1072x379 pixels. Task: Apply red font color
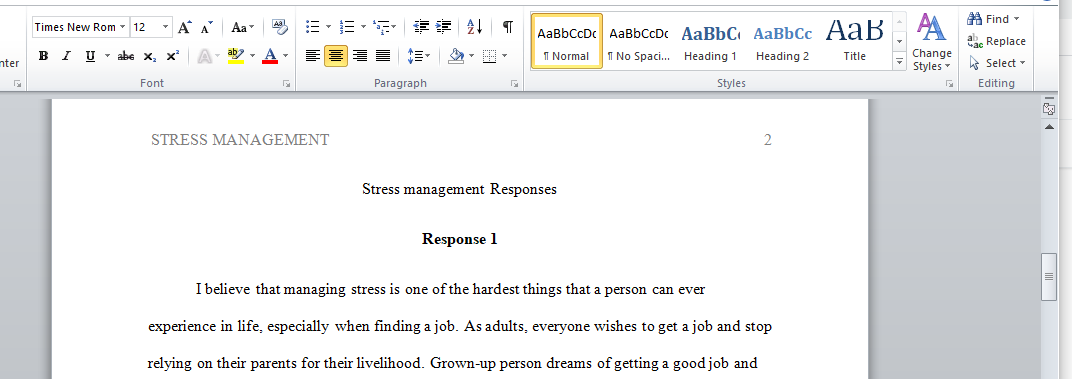coord(270,56)
